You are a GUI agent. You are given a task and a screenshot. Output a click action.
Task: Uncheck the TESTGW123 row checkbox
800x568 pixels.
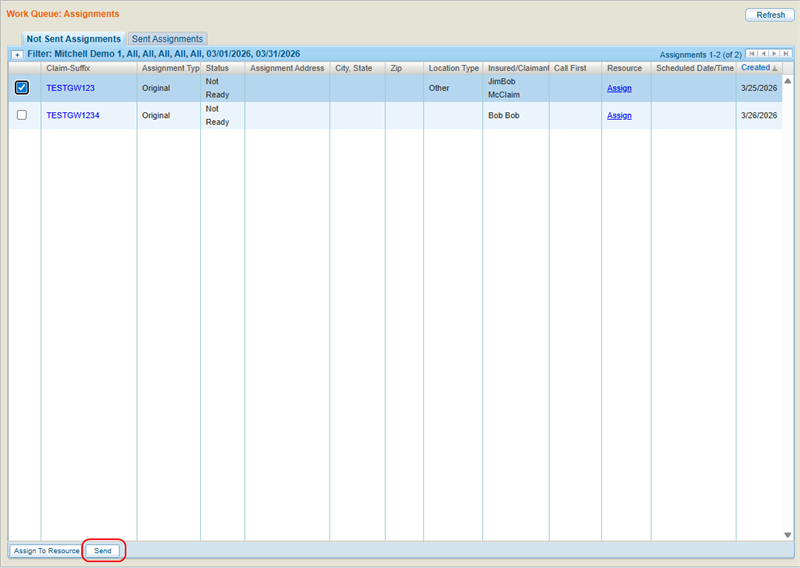coord(22,88)
